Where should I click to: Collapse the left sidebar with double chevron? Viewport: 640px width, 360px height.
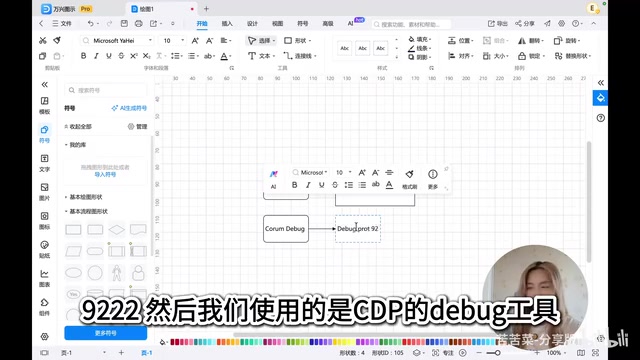pos(44,84)
